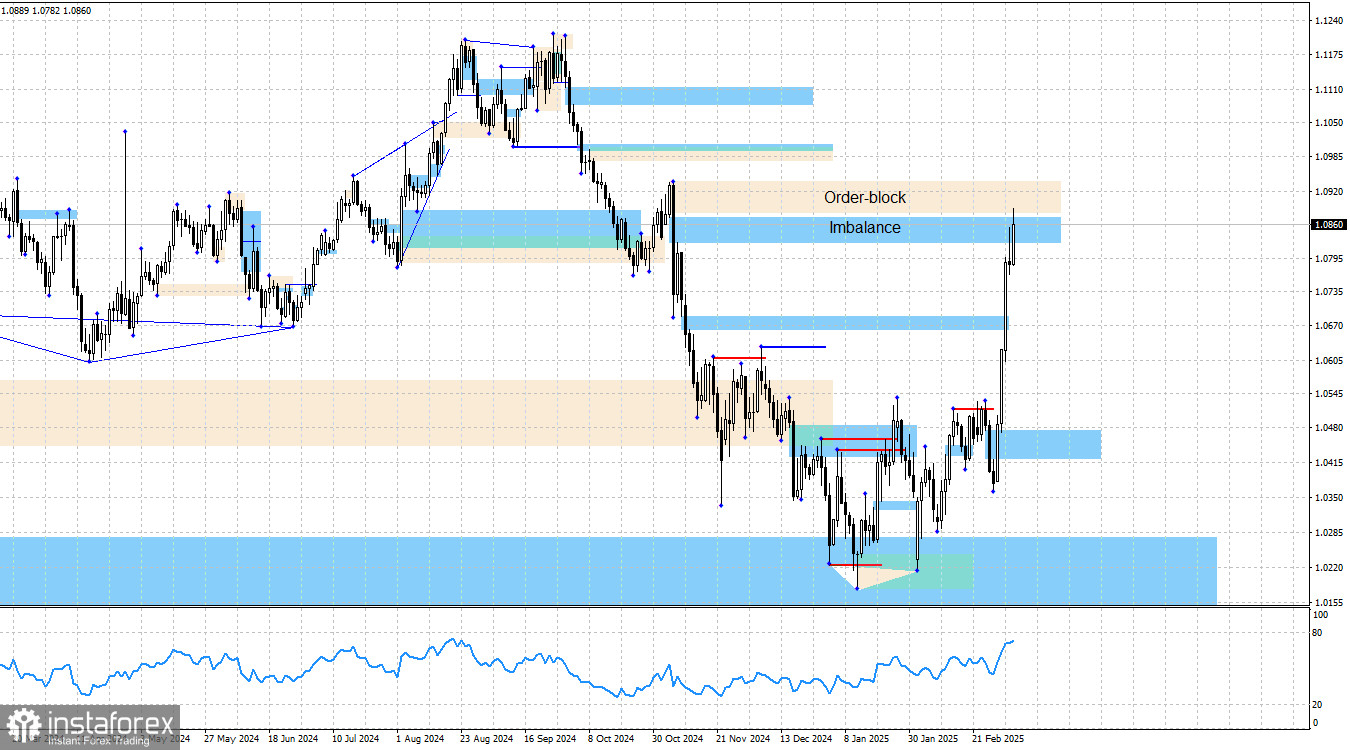Viewport: 1350px width, 750px height.
Task: Click the 23 Aug 2024 date label
Action: [485, 739]
